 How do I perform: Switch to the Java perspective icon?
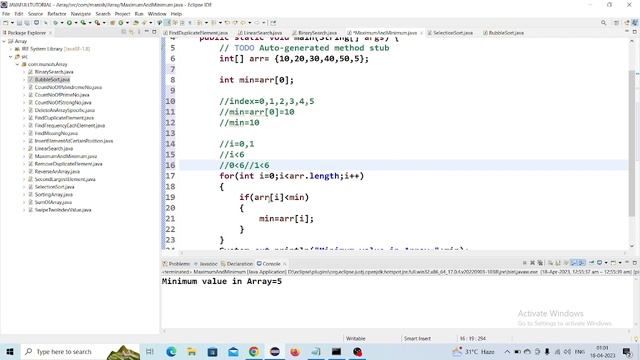point(635,23)
